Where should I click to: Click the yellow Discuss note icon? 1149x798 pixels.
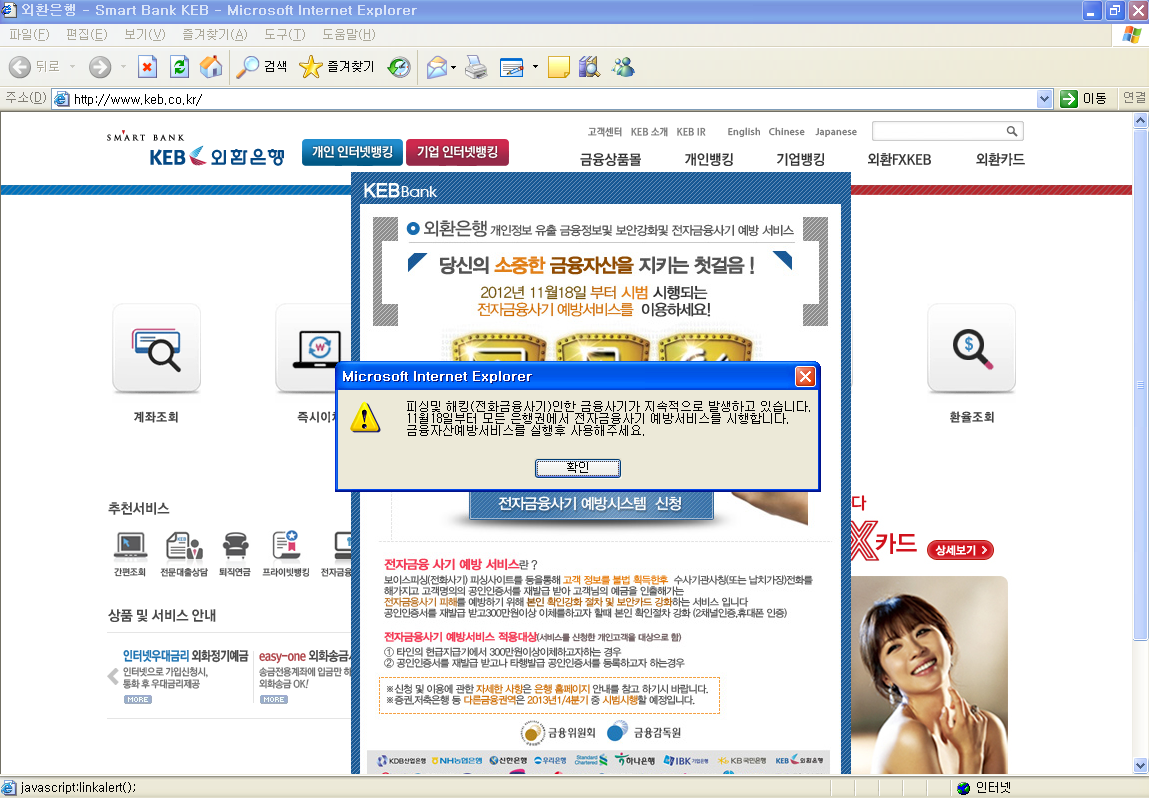(x=558, y=67)
